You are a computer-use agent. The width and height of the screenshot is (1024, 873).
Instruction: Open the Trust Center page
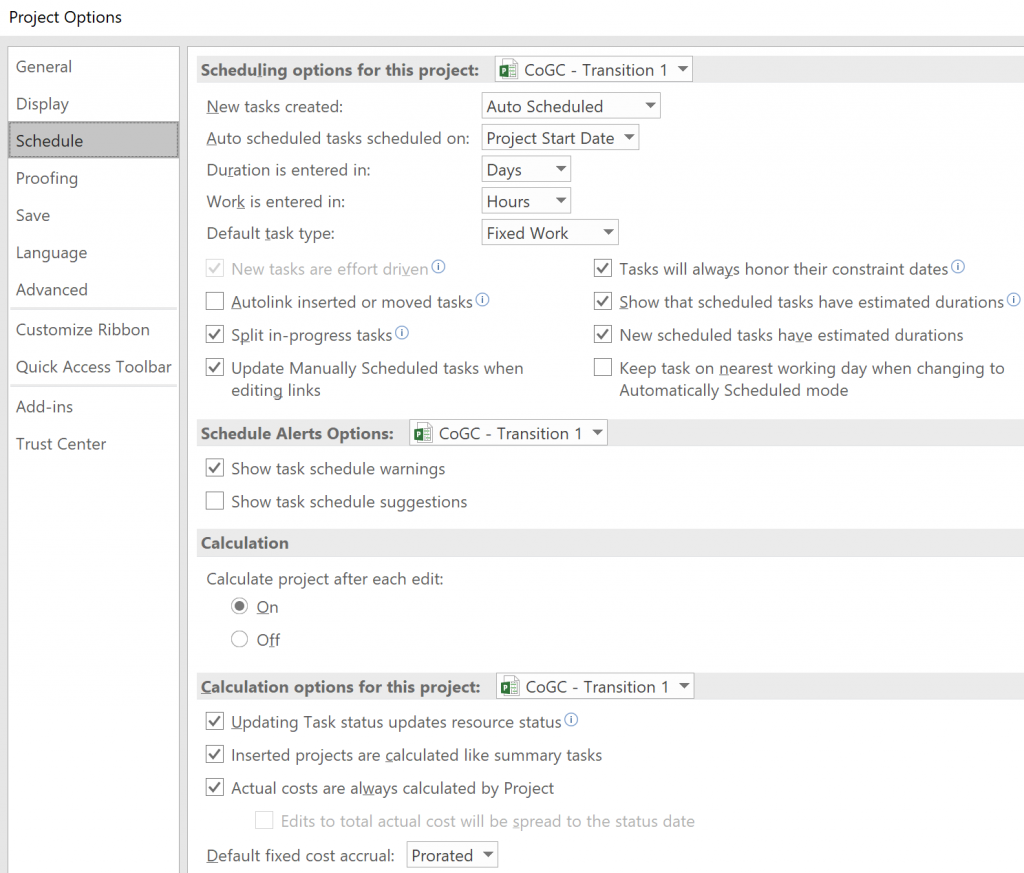coord(61,444)
